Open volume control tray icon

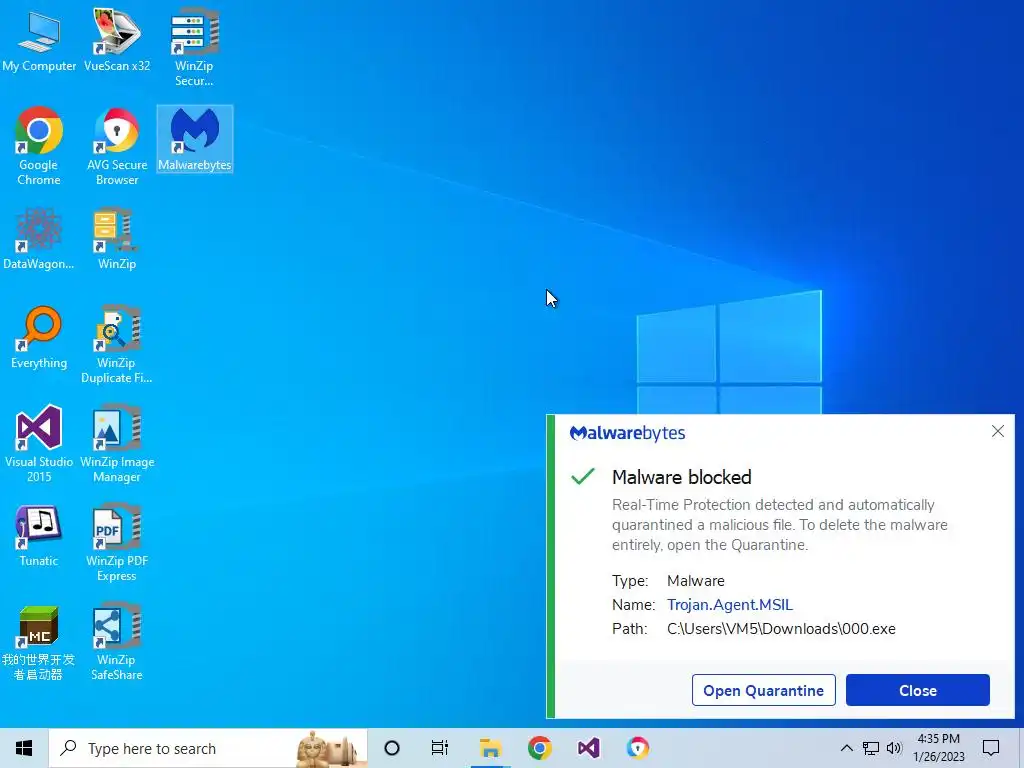[894, 748]
